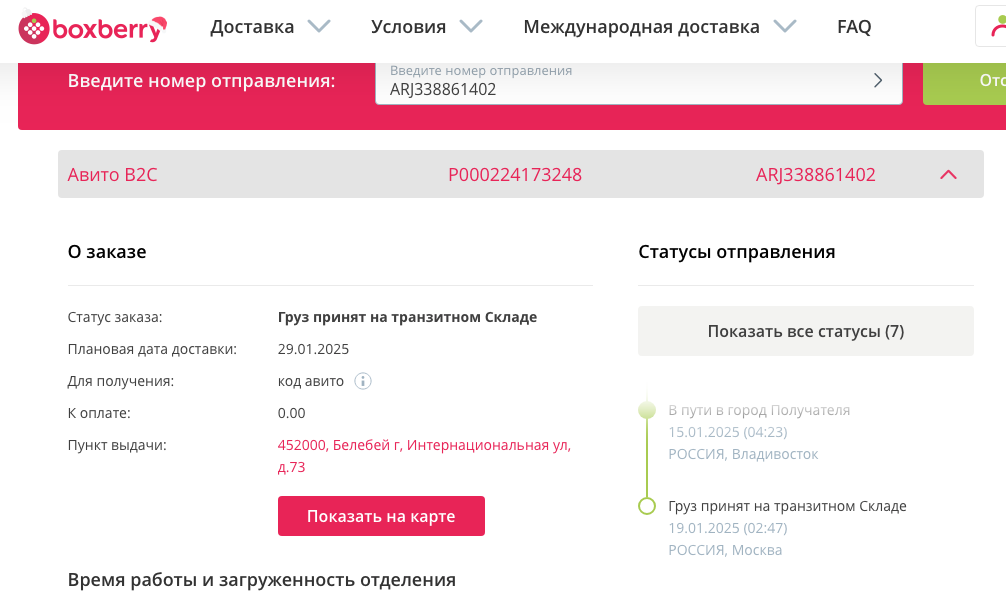This screenshot has height=611, width=1006.
Task: Submit tracking number with arrow icon
Action: (x=878, y=81)
